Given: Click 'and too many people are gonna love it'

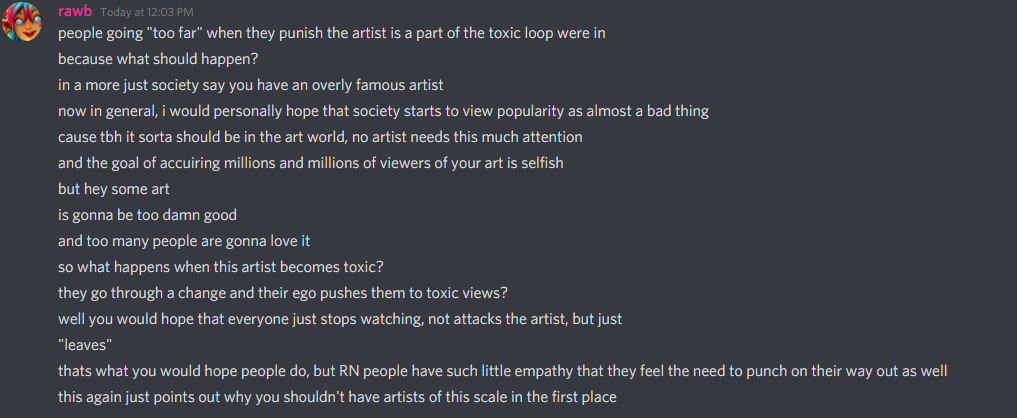Looking at the screenshot, I should pyautogui.click(x=184, y=241).
